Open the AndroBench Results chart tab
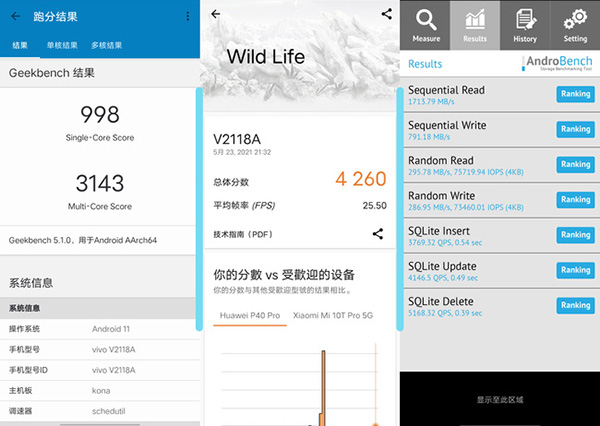Screen dimensions: 600x426 [x=475, y=24]
